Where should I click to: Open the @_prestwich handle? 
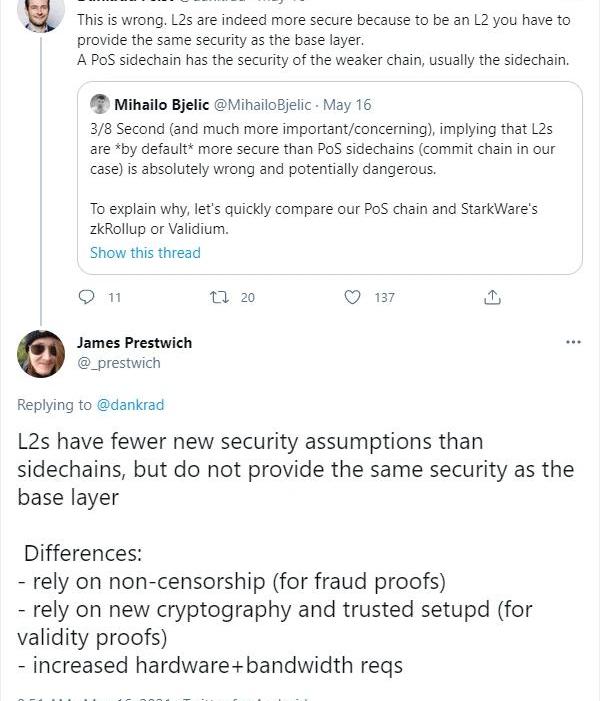pyautogui.click(x=118, y=363)
